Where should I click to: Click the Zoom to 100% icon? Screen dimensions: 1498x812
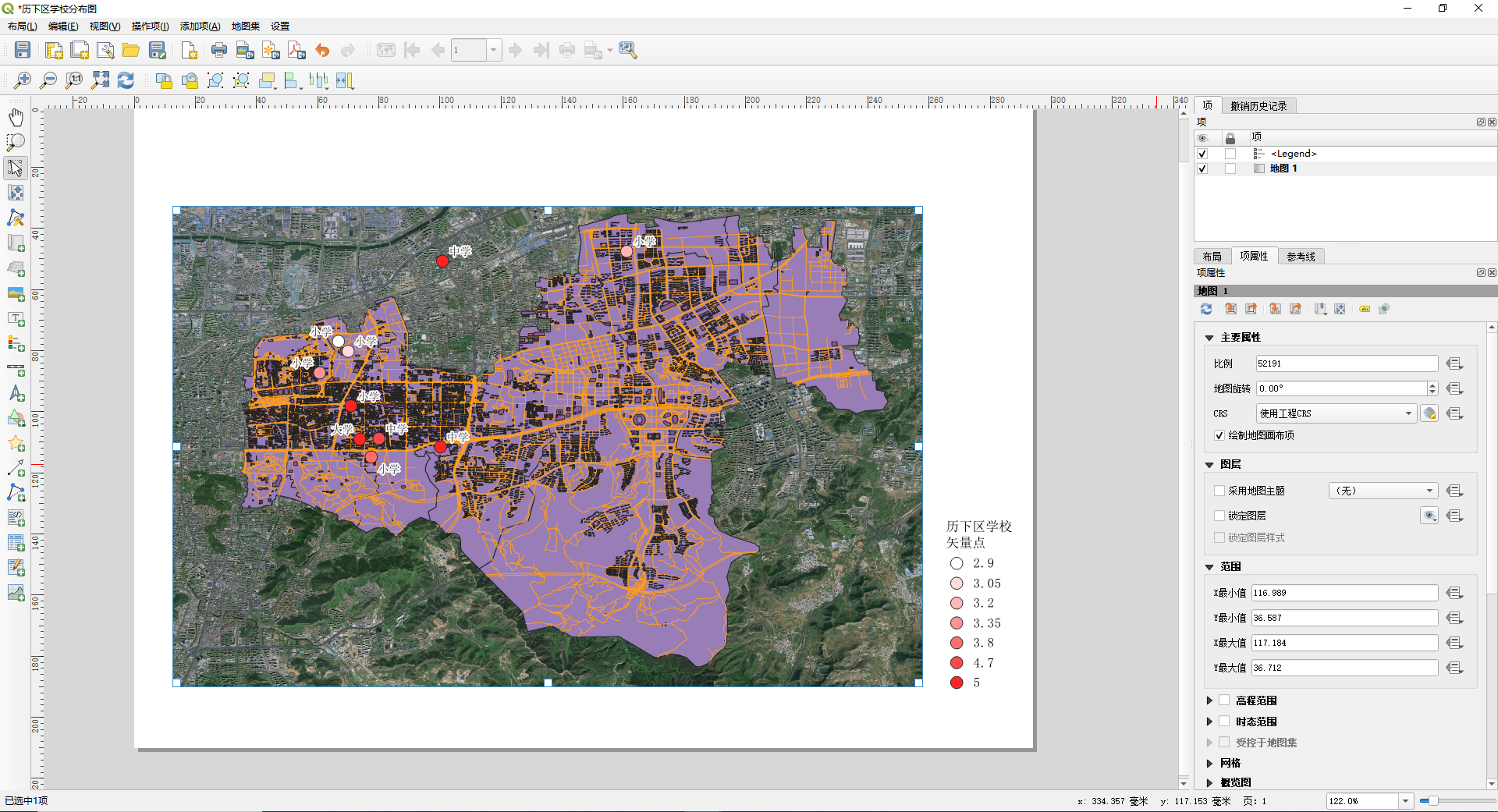tap(74, 80)
